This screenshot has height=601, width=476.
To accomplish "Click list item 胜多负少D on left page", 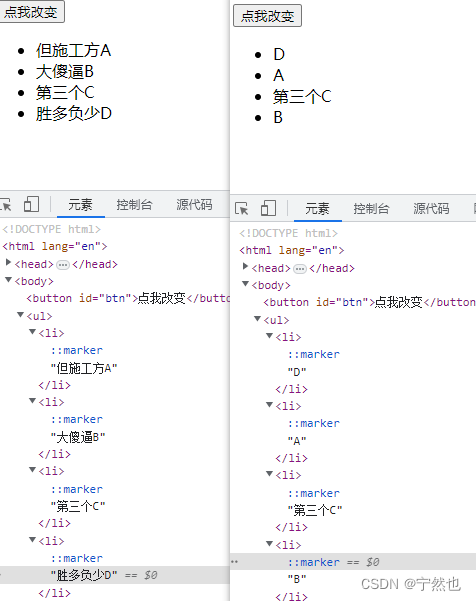I will coord(74,113).
